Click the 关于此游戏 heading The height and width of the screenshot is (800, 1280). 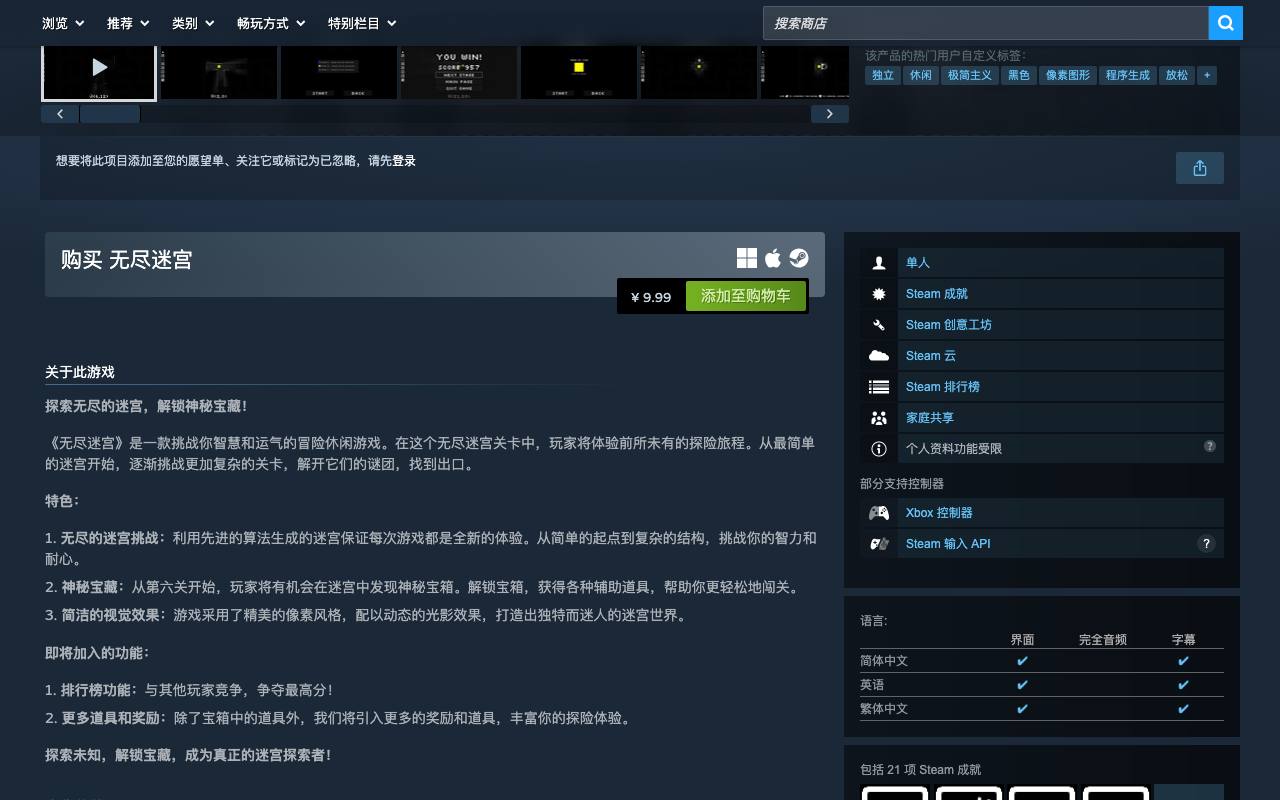tap(80, 372)
